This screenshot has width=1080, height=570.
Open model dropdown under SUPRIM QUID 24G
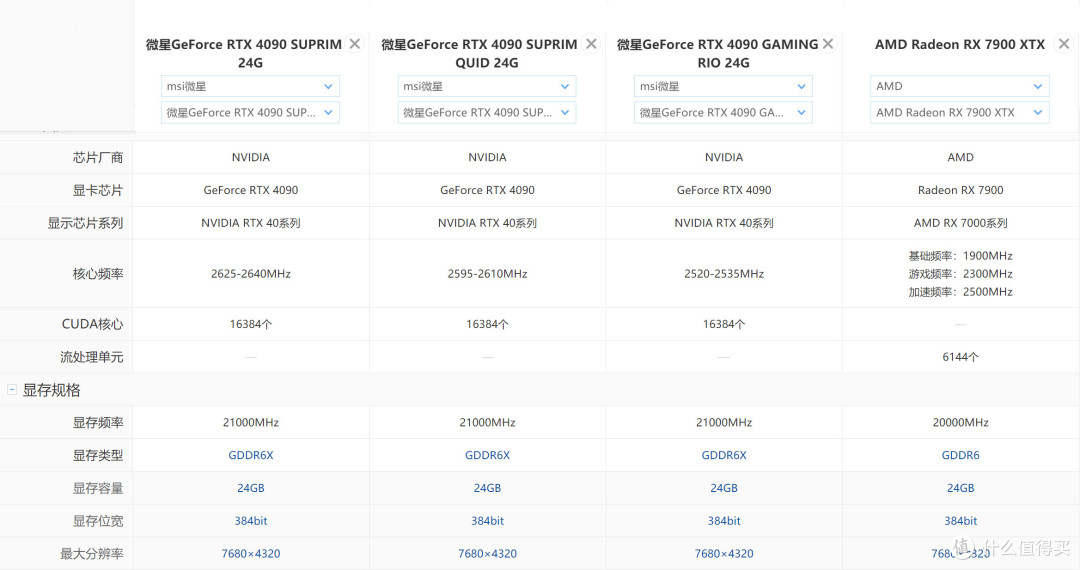(487, 112)
